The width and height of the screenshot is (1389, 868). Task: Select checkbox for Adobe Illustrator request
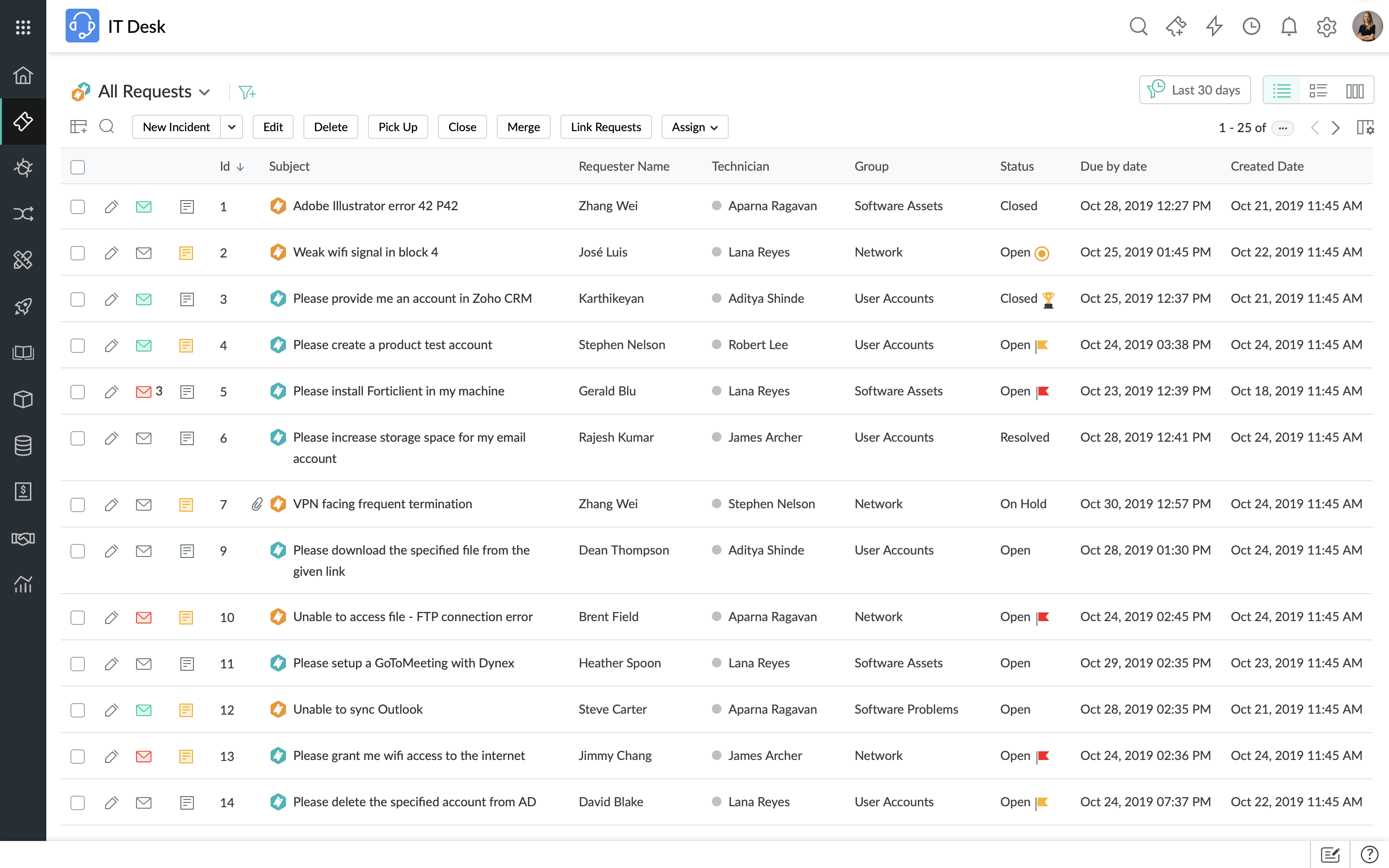[x=78, y=207]
